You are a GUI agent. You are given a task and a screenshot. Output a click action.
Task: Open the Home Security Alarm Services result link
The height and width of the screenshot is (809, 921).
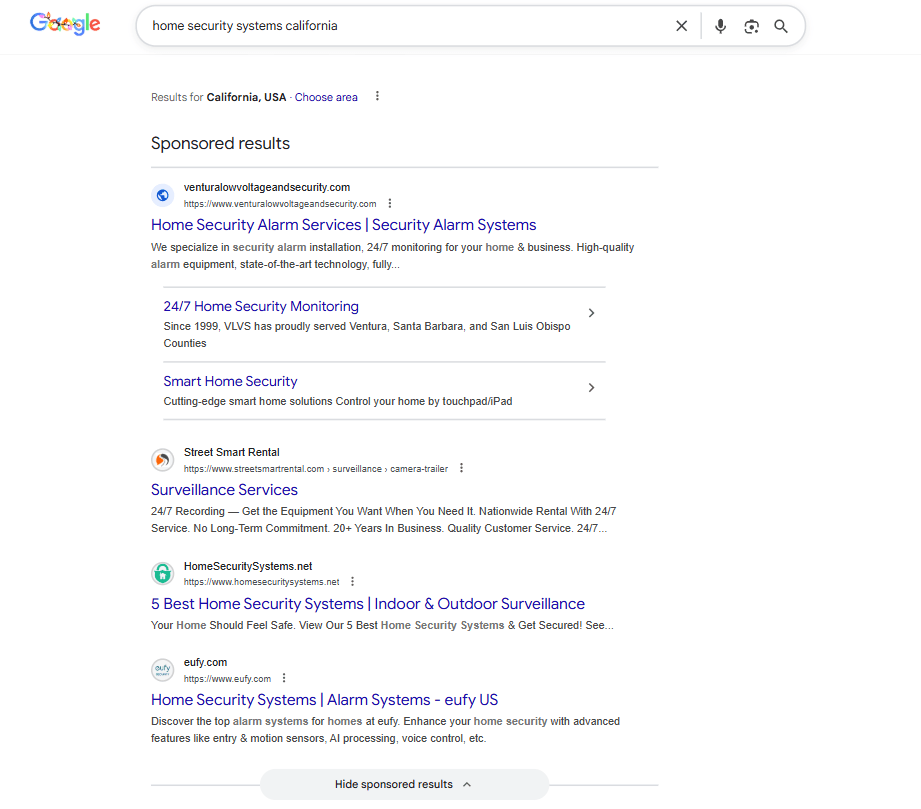pos(343,224)
